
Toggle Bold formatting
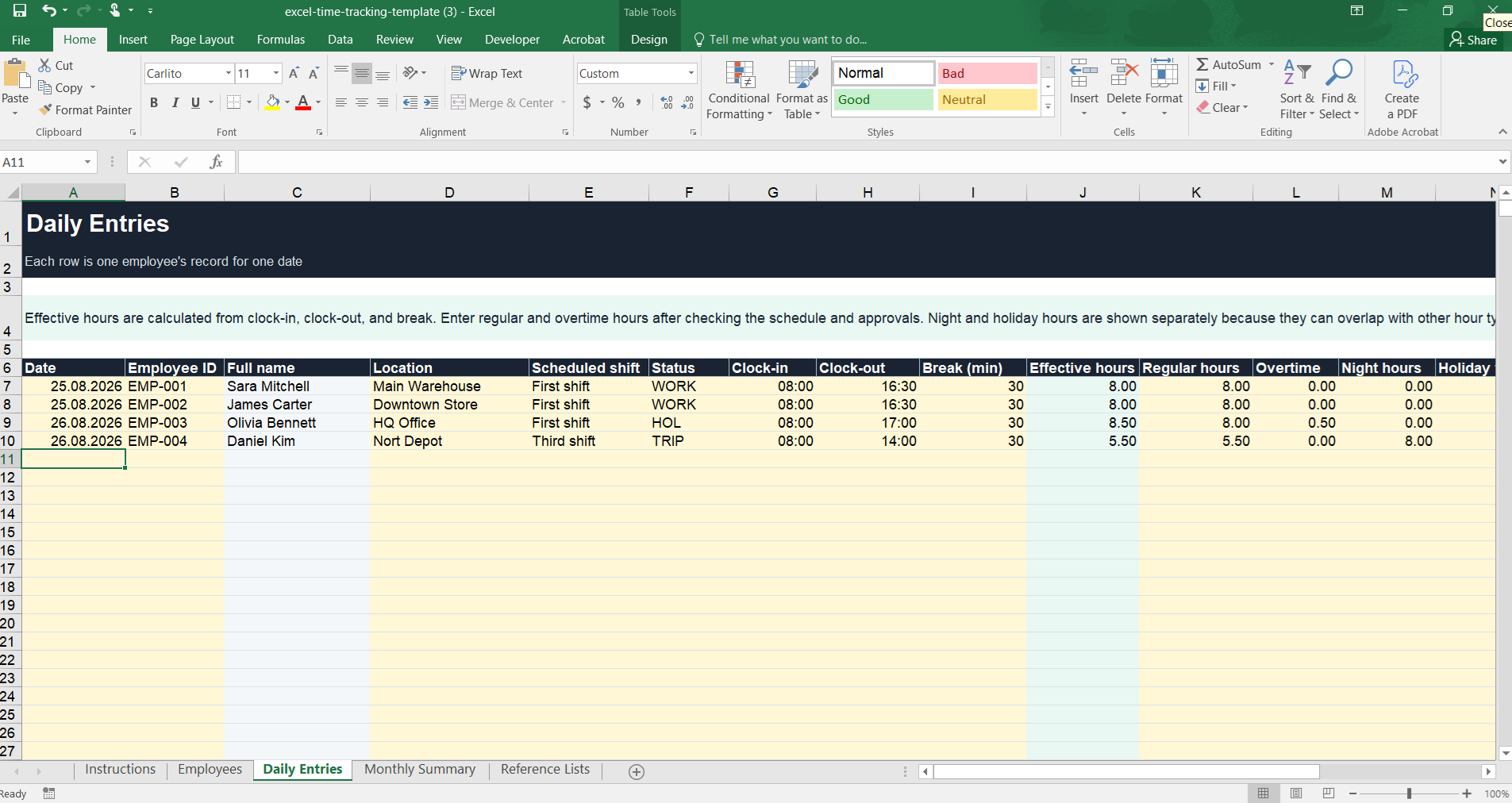coord(154,102)
